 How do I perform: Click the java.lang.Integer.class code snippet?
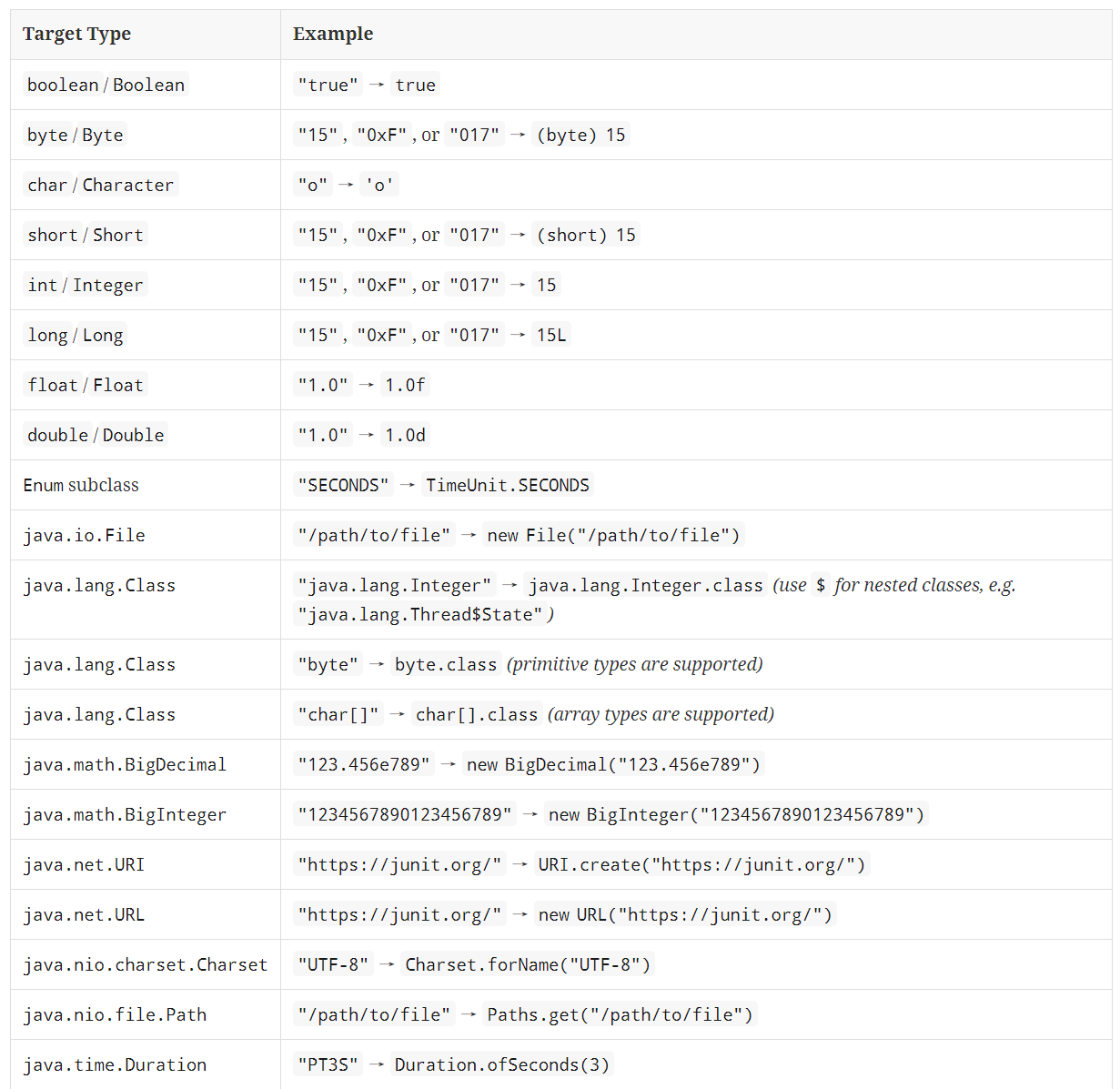(x=645, y=585)
